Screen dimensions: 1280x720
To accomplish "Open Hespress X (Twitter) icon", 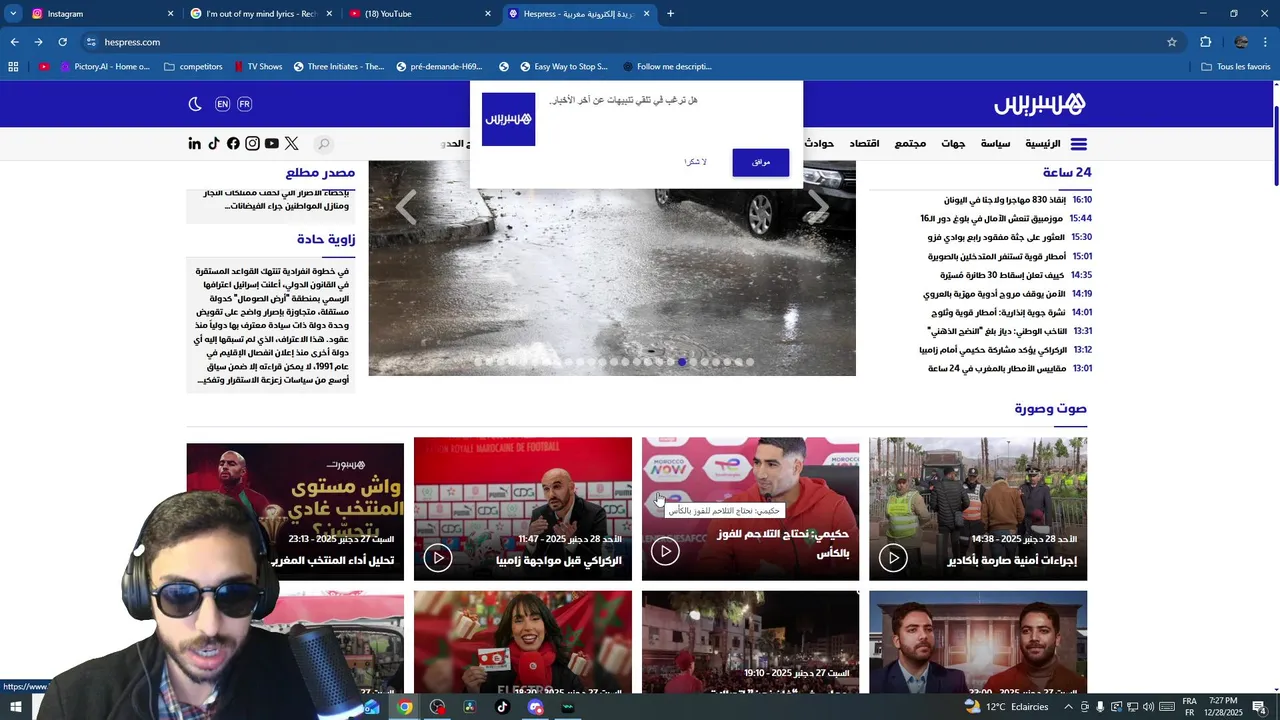I will click(291, 144).
